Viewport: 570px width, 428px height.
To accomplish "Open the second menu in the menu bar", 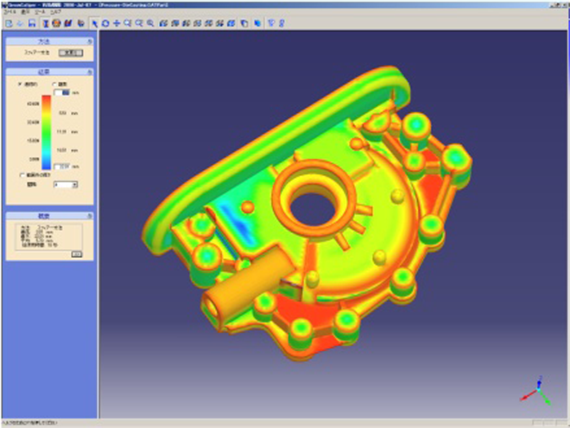I will tap(25, 12).
